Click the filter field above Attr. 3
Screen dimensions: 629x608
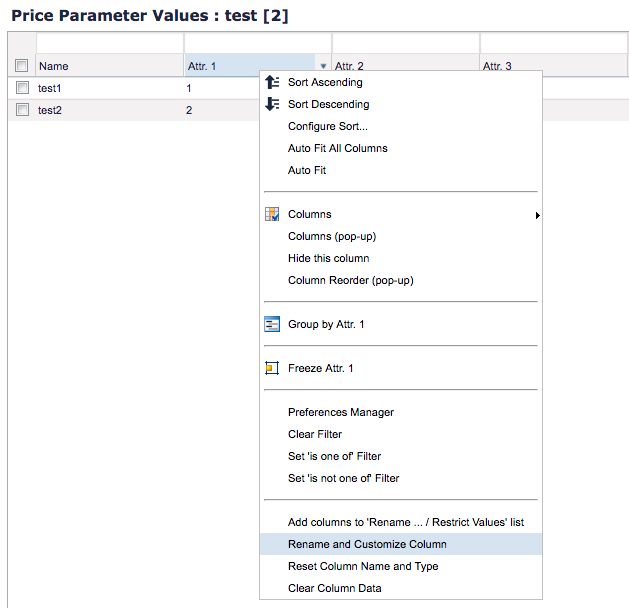(554, 43)
